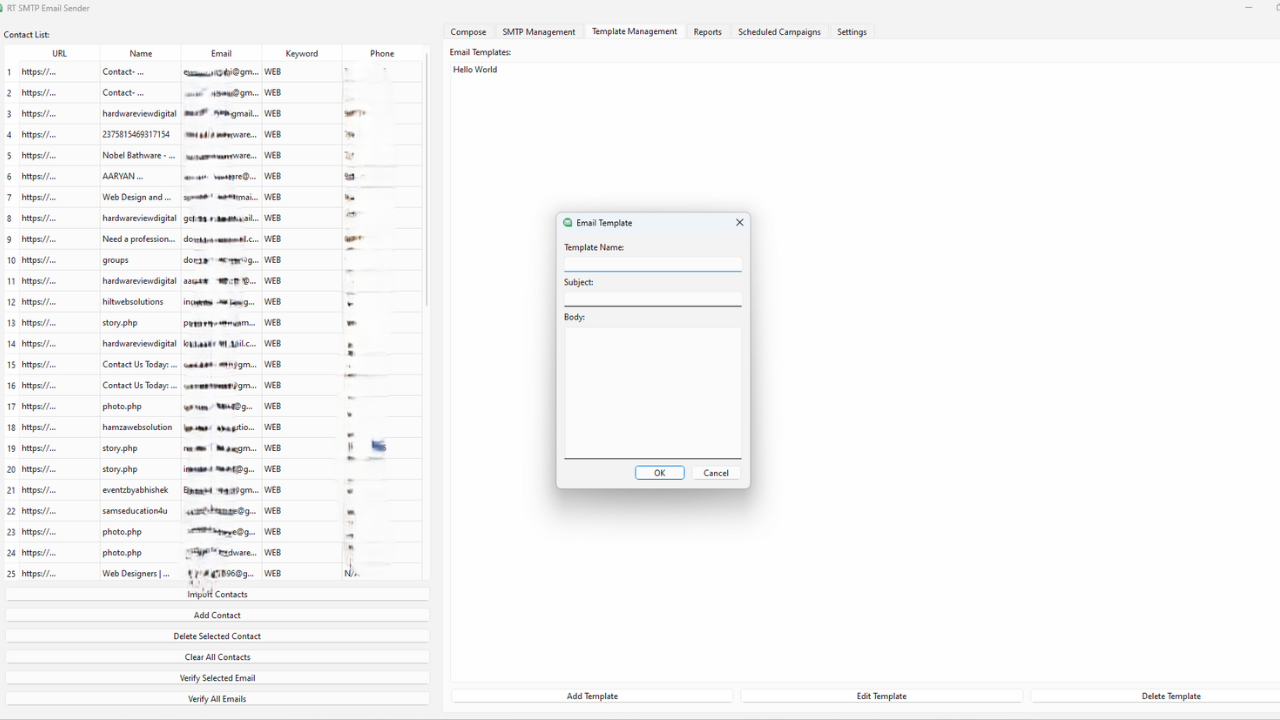Screen dimensions: 1280x720
Task: Open the Scheduled Campaigns tab
Action: point(779,31)
